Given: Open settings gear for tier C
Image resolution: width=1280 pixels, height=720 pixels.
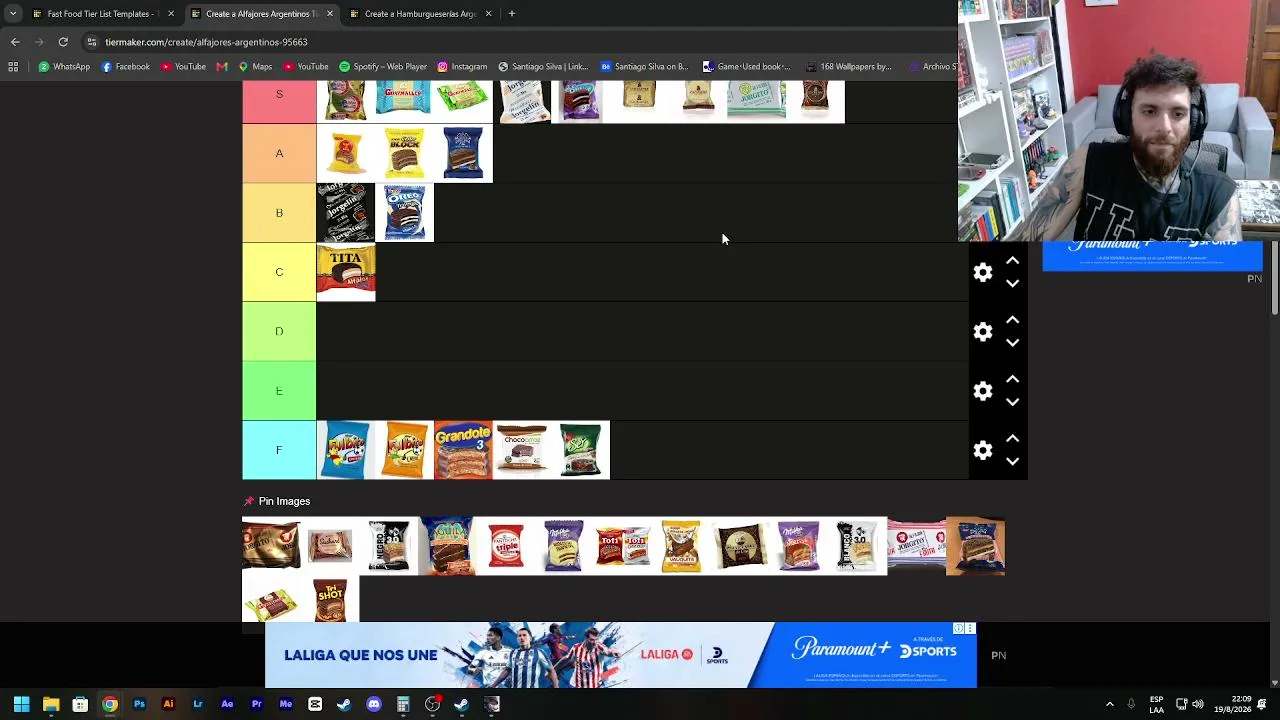Looking at the screenshot, I should 983,273.
